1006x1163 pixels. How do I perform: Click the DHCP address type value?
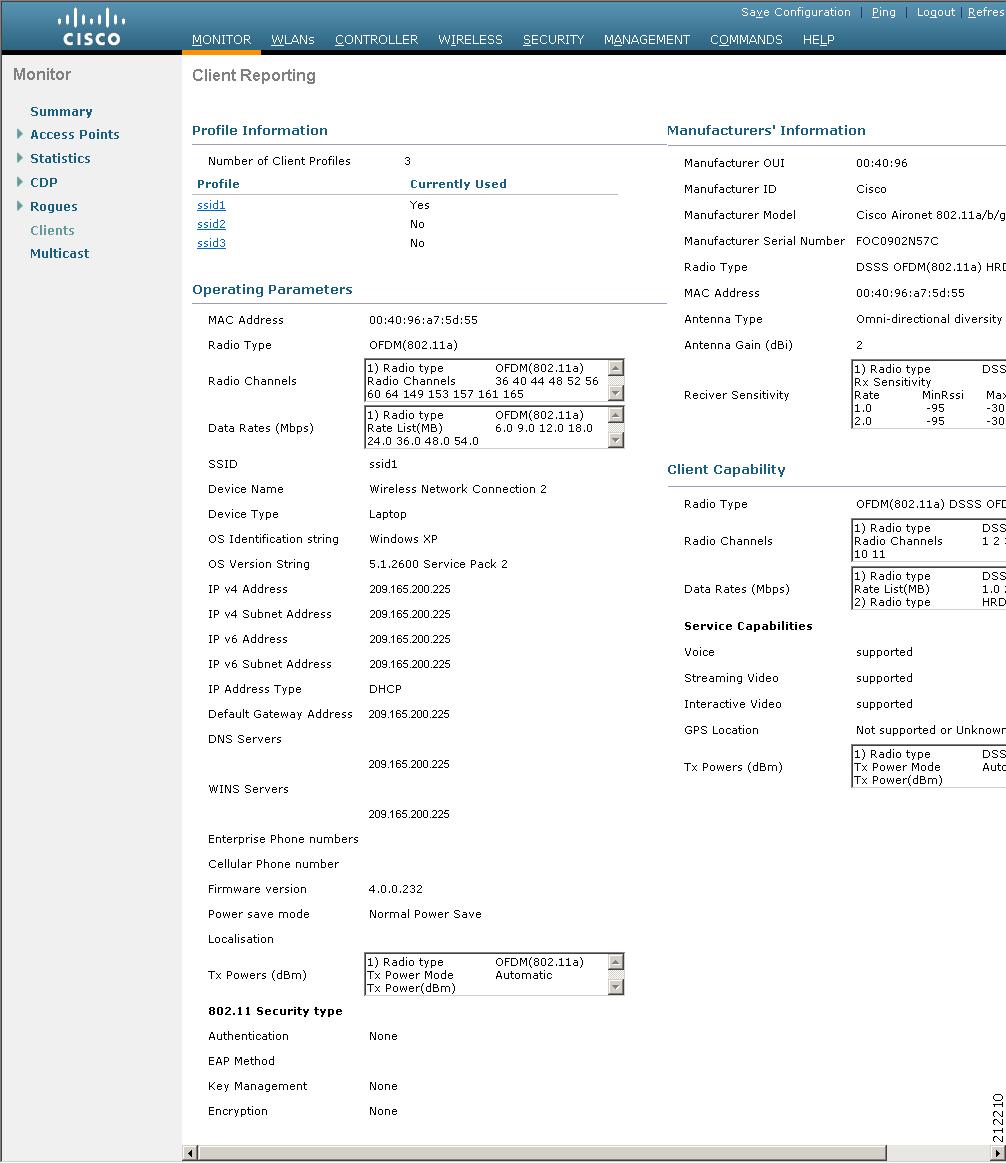click(385, 689)
